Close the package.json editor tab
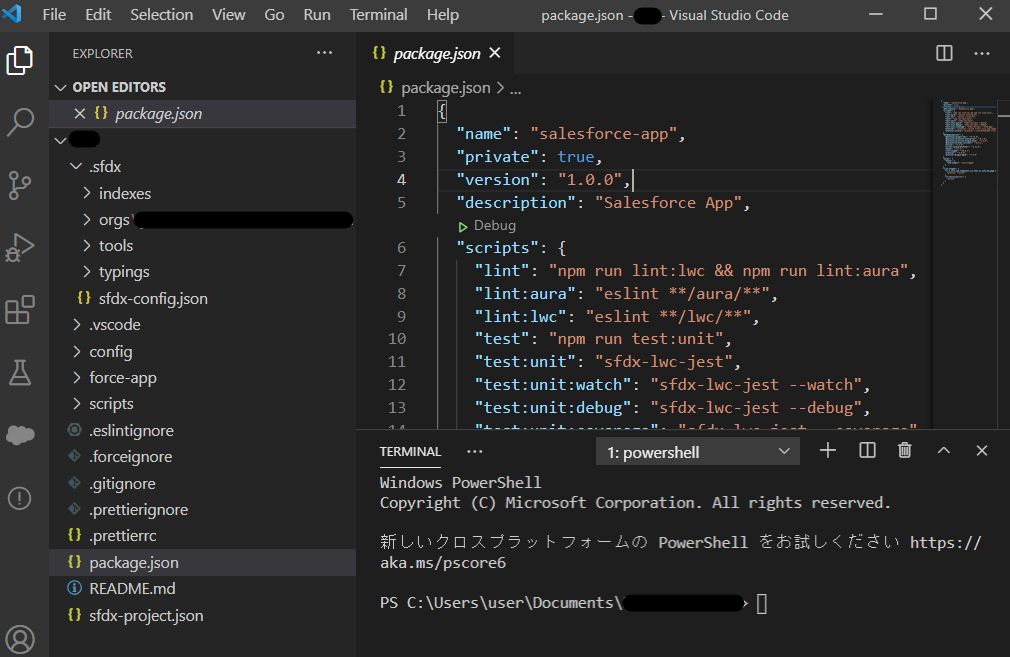This screenshot has height=657, width=1010. [495, 53]
